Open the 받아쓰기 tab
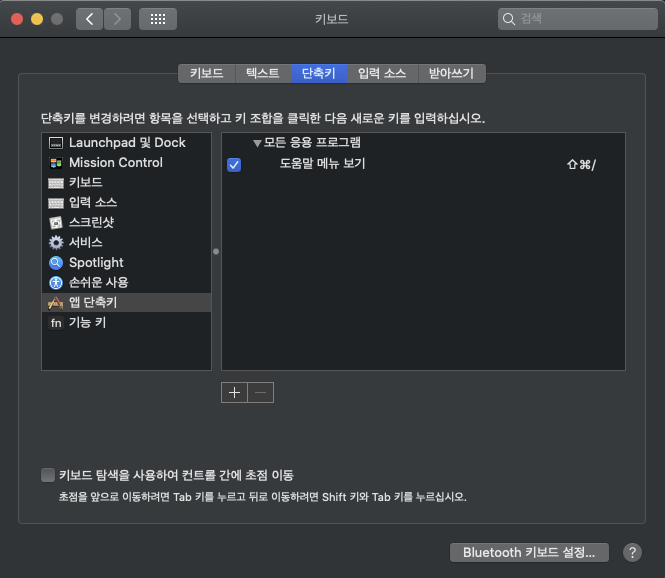 click(x=451, y=73)
